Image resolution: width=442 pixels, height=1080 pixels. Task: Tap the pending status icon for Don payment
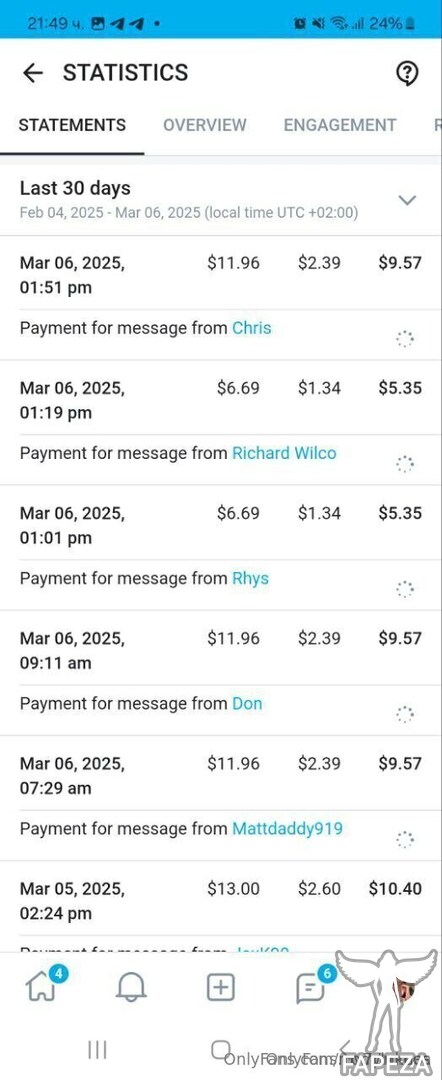tap(405, 714)
